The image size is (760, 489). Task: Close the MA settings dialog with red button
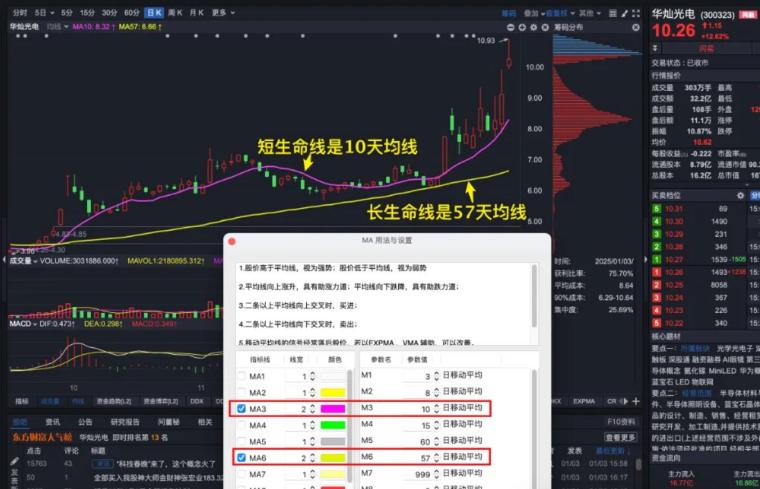pyautogui.click(x=232, y=242)
